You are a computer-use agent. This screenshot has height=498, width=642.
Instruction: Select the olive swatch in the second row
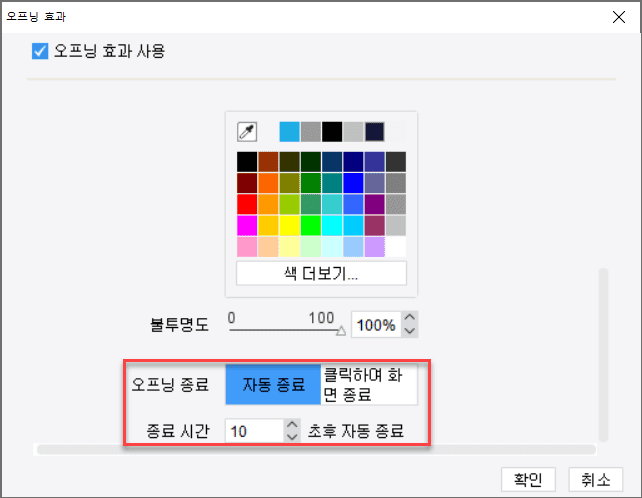click(289, 183)
